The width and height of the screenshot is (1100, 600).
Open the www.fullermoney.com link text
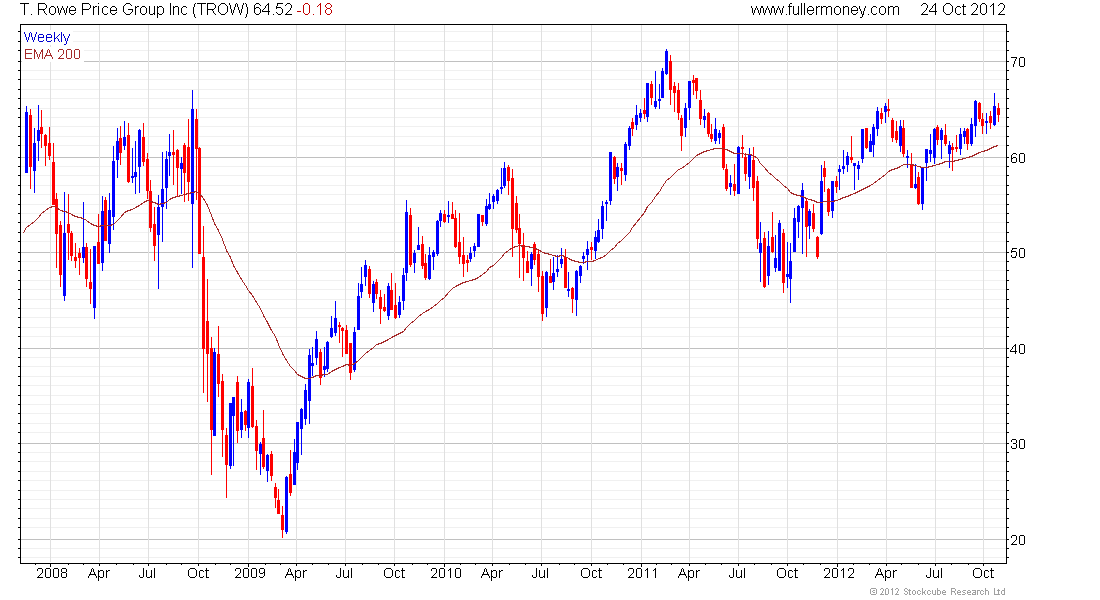pos(825,10)
